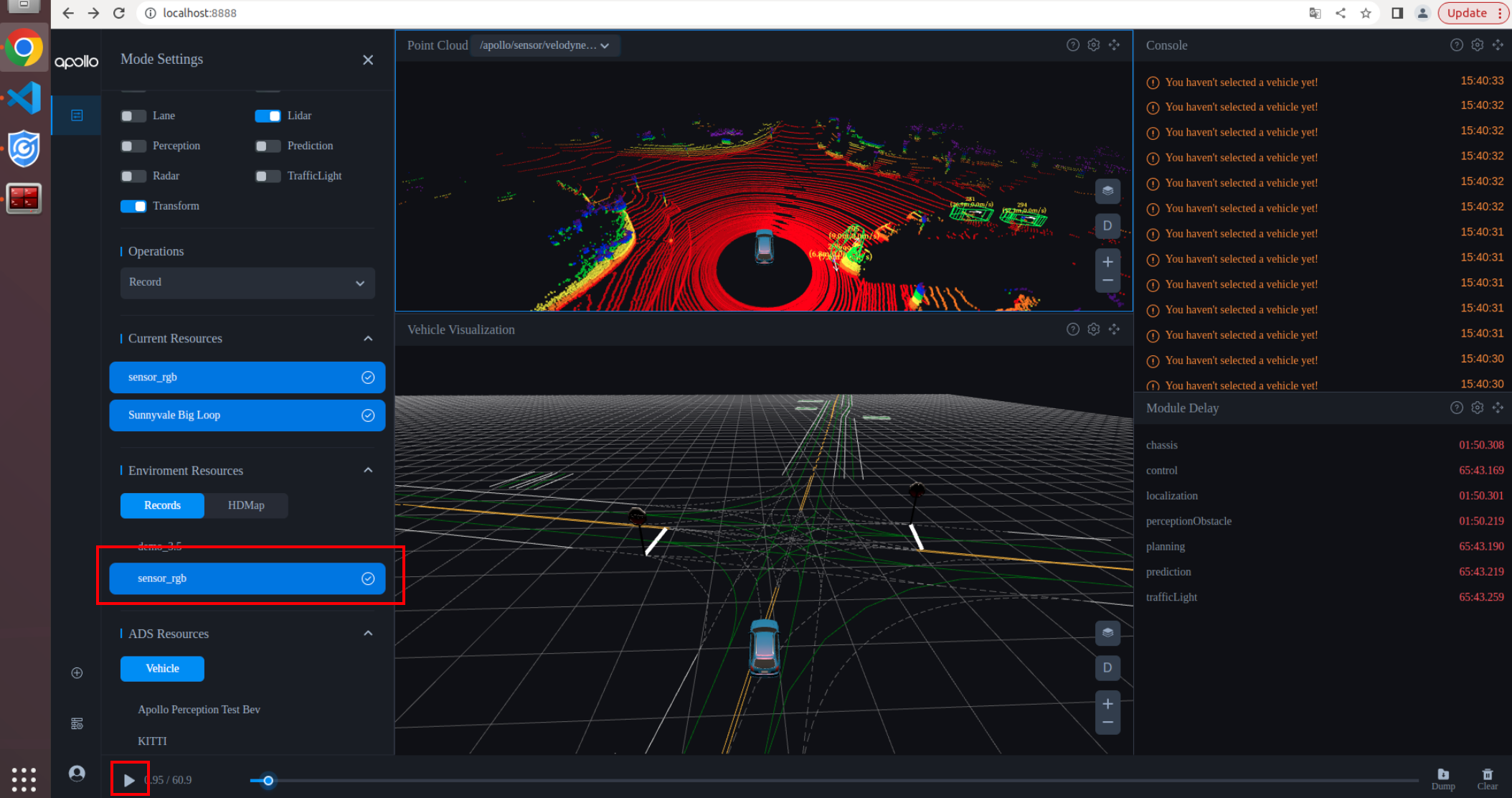The height and width of the screenshot is (798, 1512).
Task: Enable the Lane toggle
Action: (x=133, y=116)
